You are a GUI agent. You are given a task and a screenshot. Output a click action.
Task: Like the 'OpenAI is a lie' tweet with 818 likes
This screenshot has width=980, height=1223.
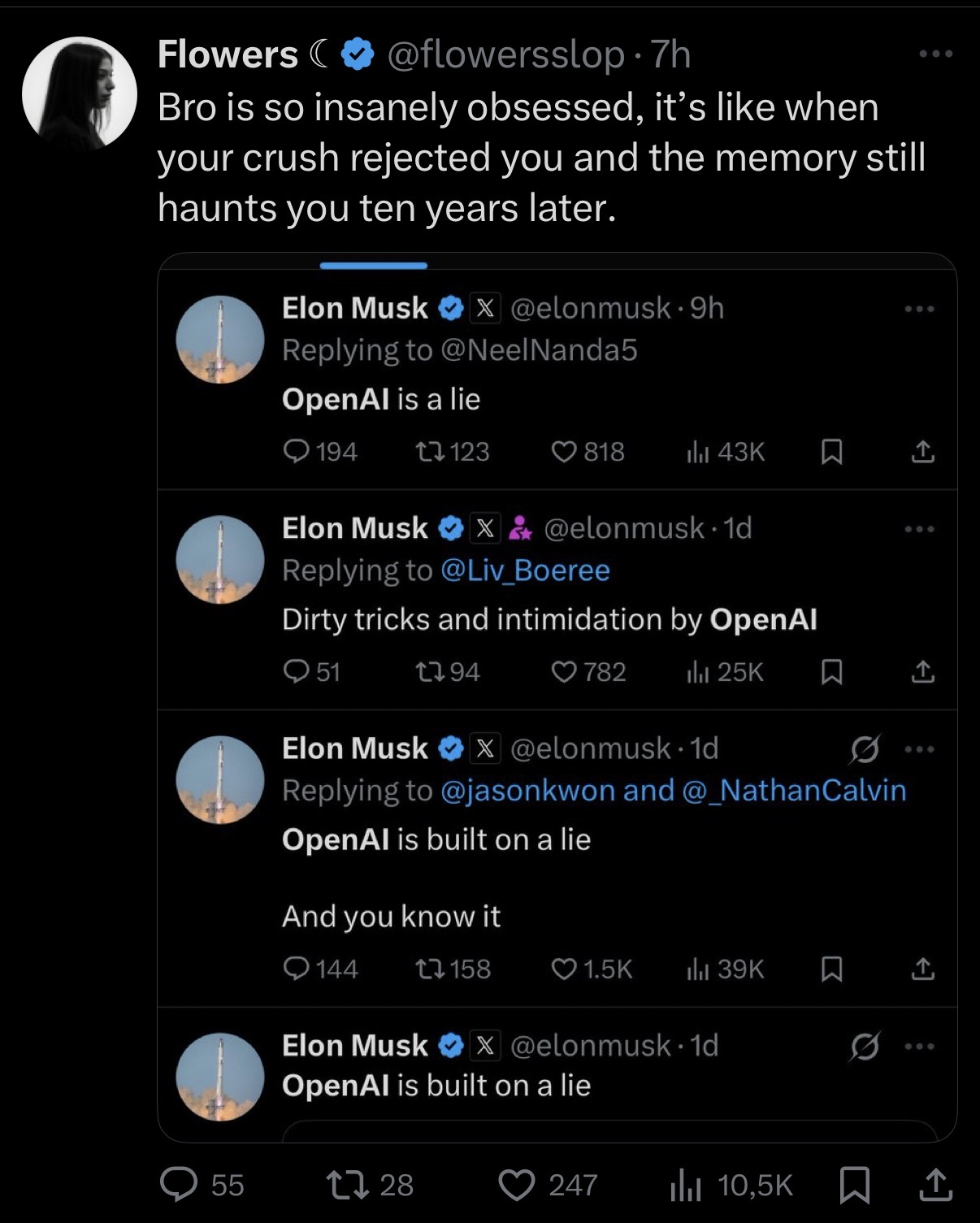point(564,452)
